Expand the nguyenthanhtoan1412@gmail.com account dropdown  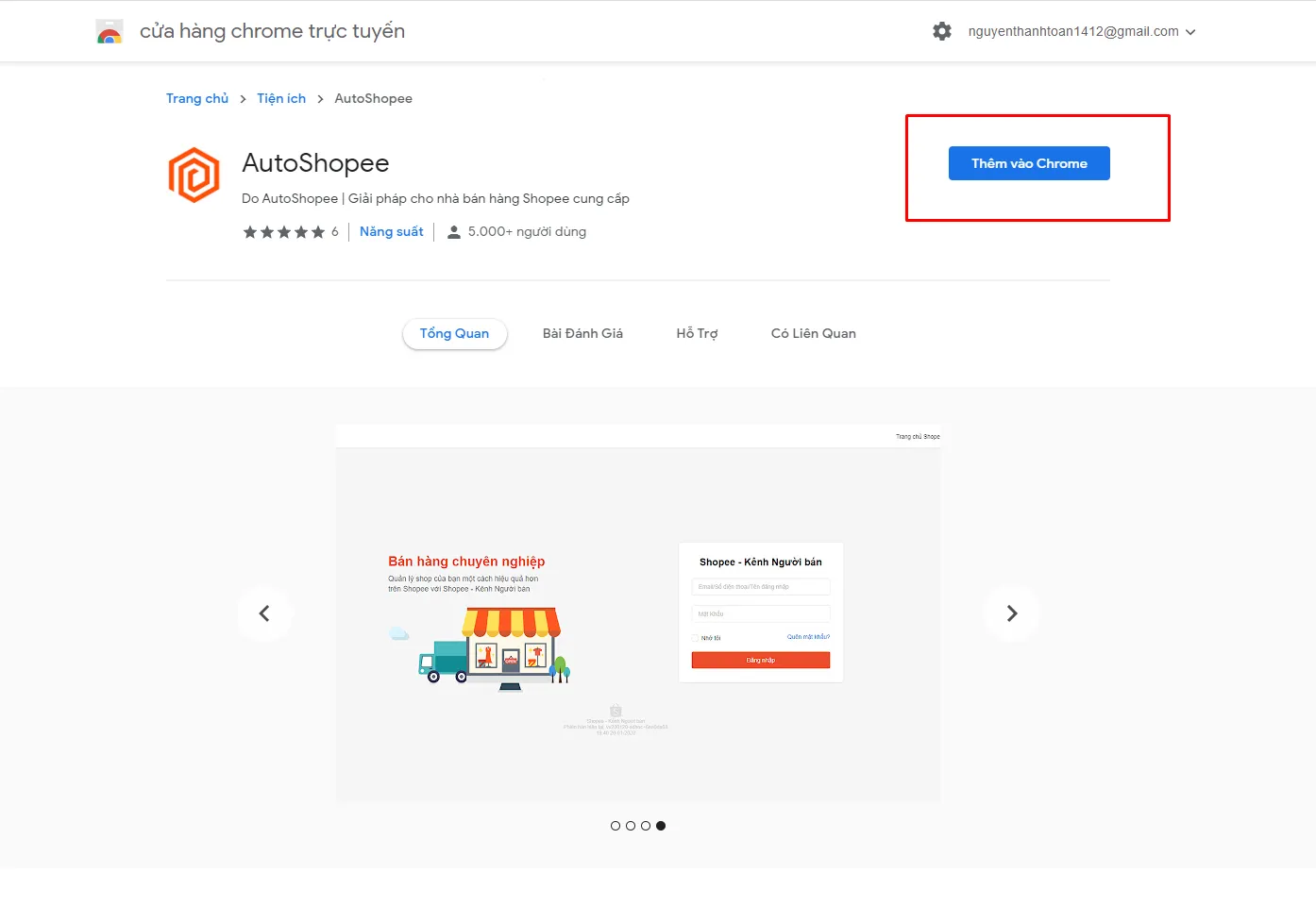(x=1082, y=31)
